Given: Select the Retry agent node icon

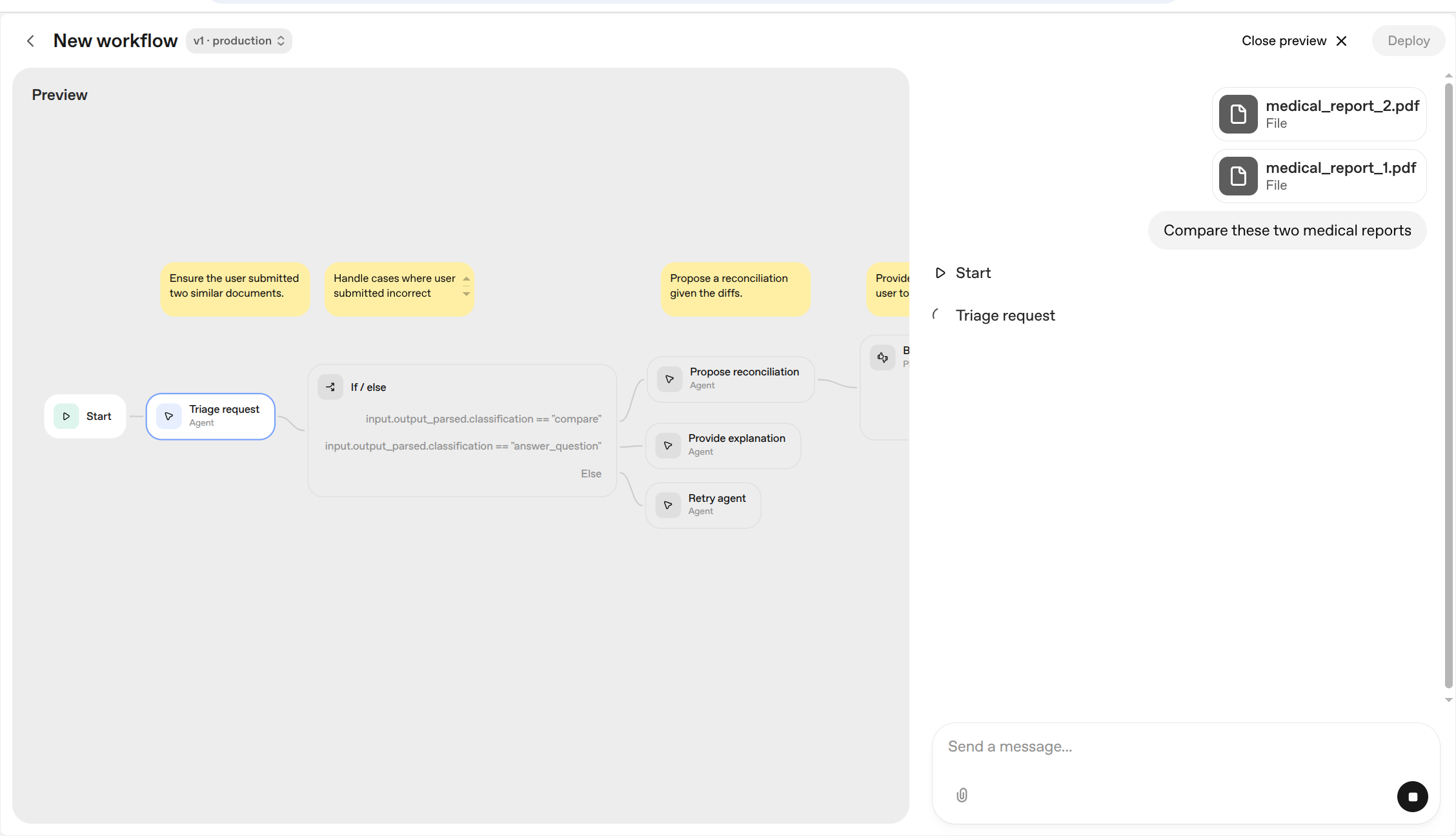Looking at the screenshot, I should pyautogui.click(x=668, y=505).
